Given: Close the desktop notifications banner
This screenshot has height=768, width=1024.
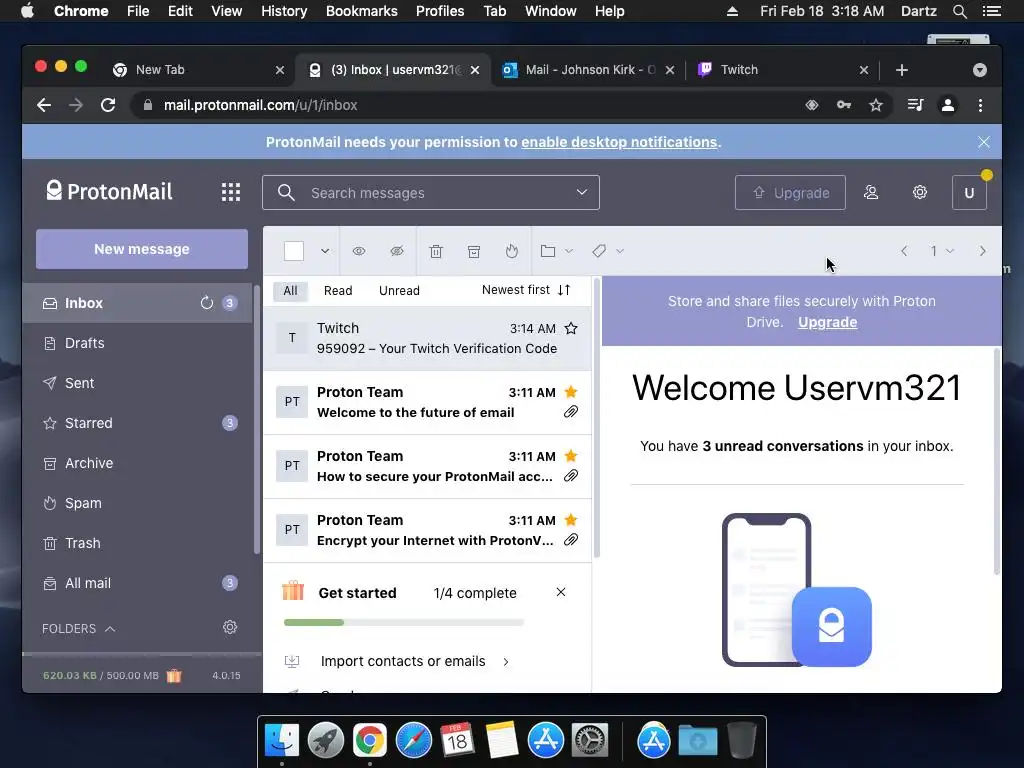Looking at the screenshot, I should pos(984,142).
